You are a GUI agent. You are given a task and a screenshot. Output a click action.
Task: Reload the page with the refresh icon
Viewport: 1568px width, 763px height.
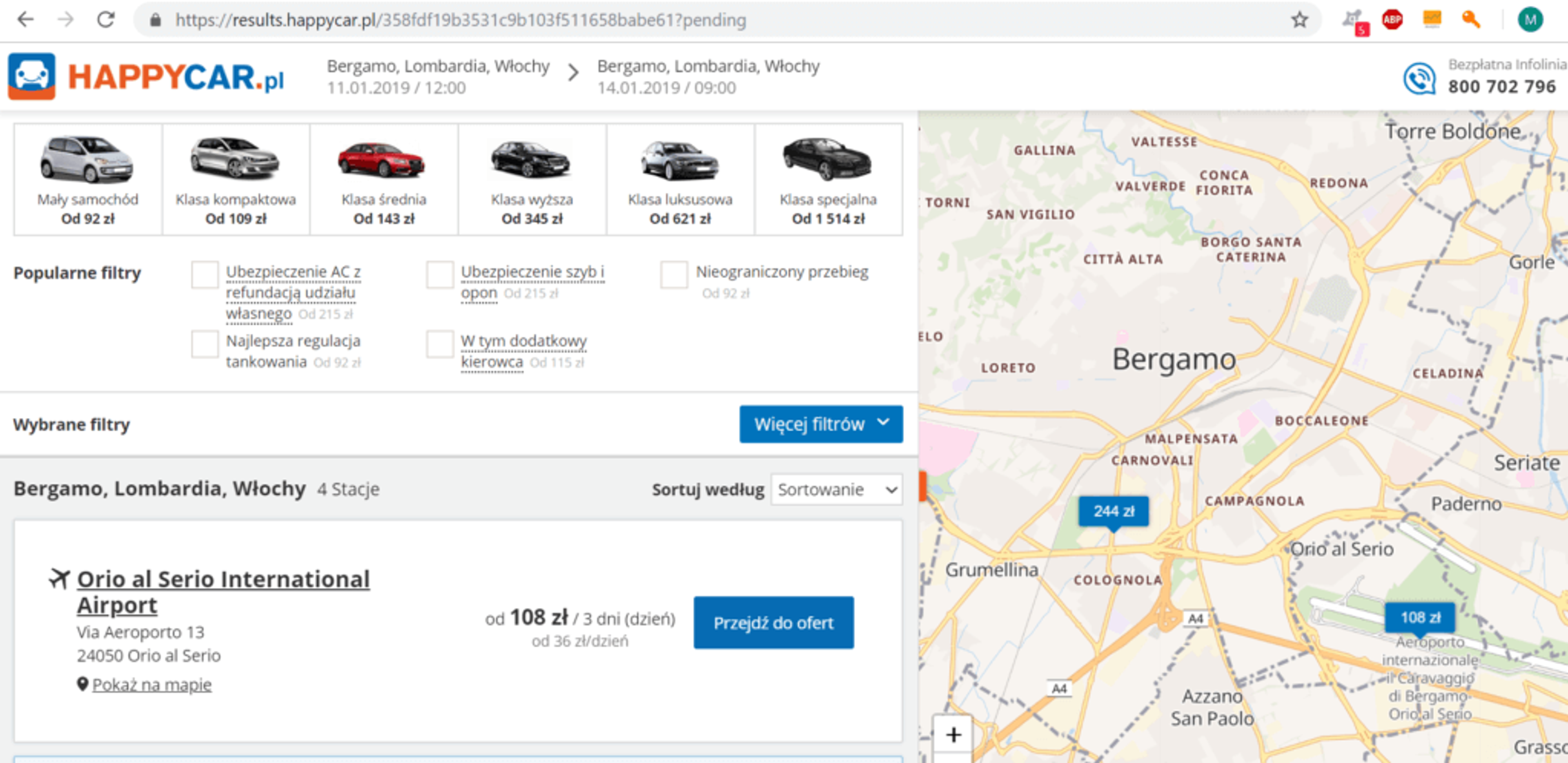(106, 20)
